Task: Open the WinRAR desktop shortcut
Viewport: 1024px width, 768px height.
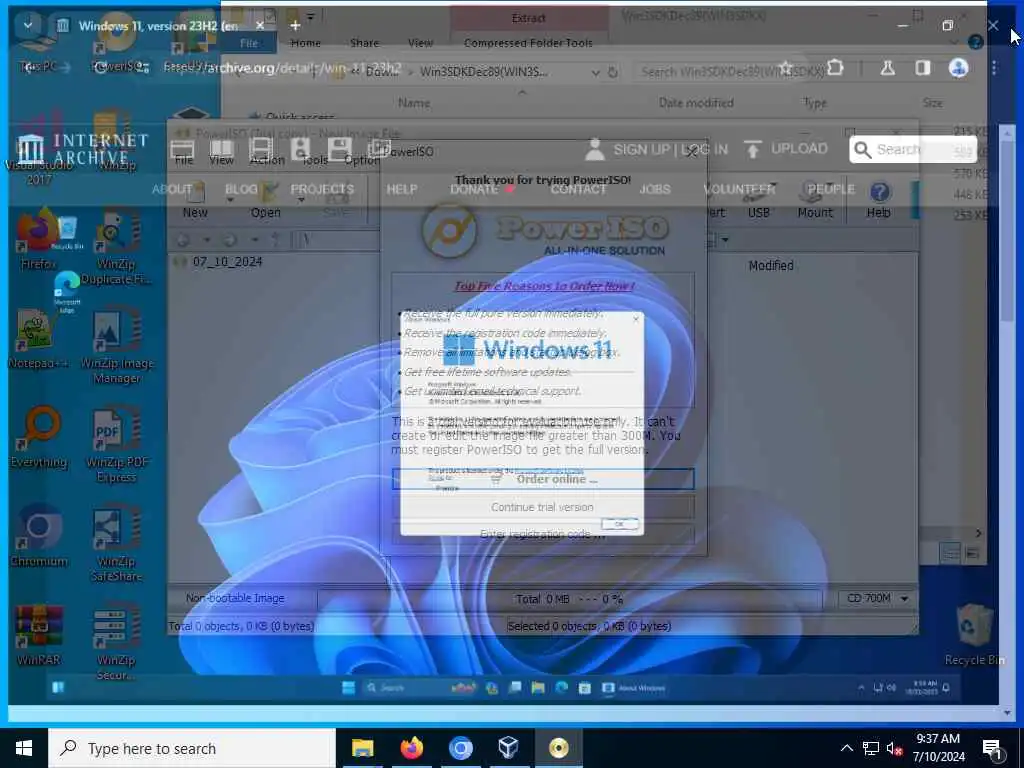Action: tap(39, 635)
